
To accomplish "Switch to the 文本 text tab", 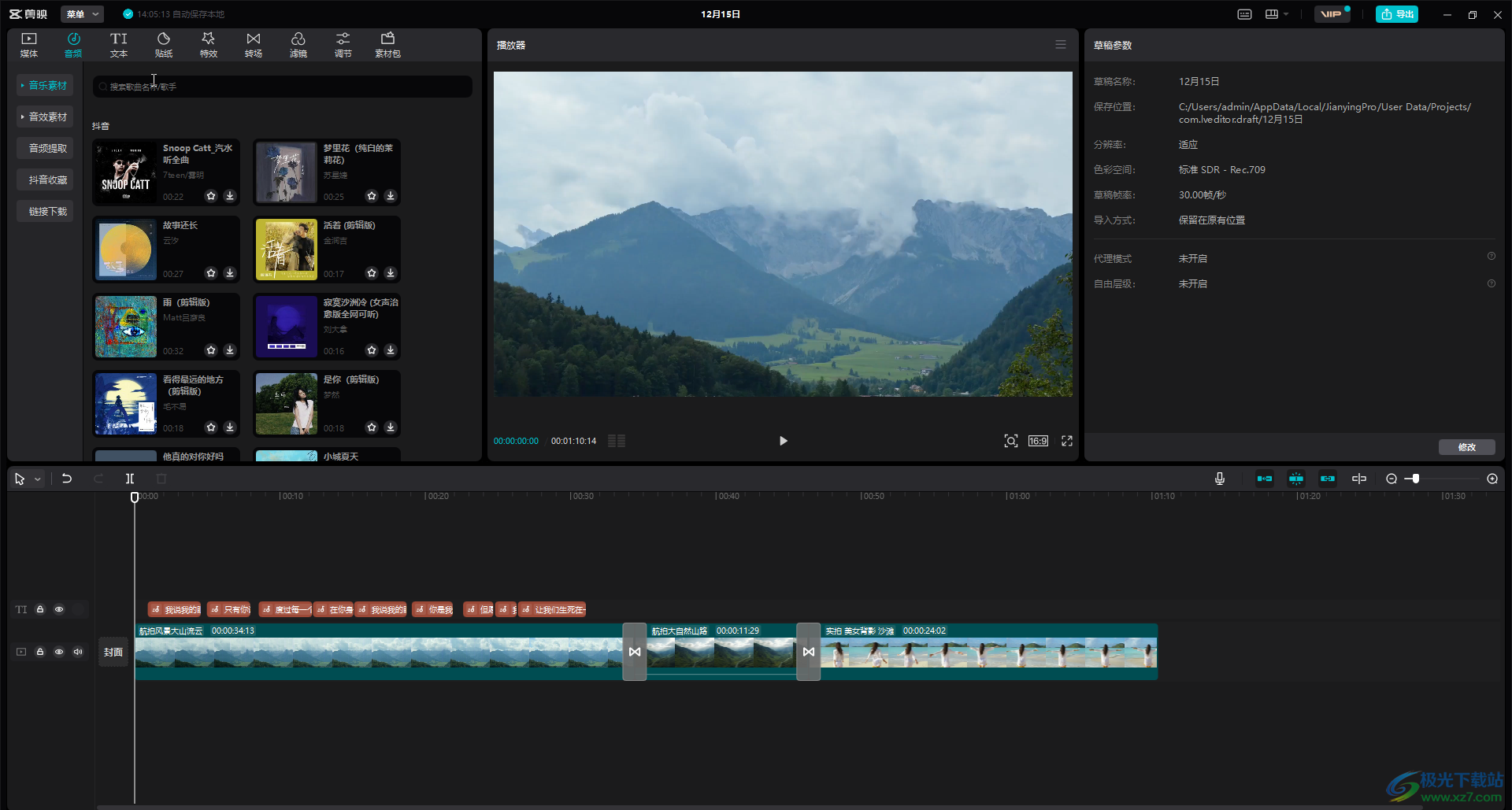I will 119,45.
